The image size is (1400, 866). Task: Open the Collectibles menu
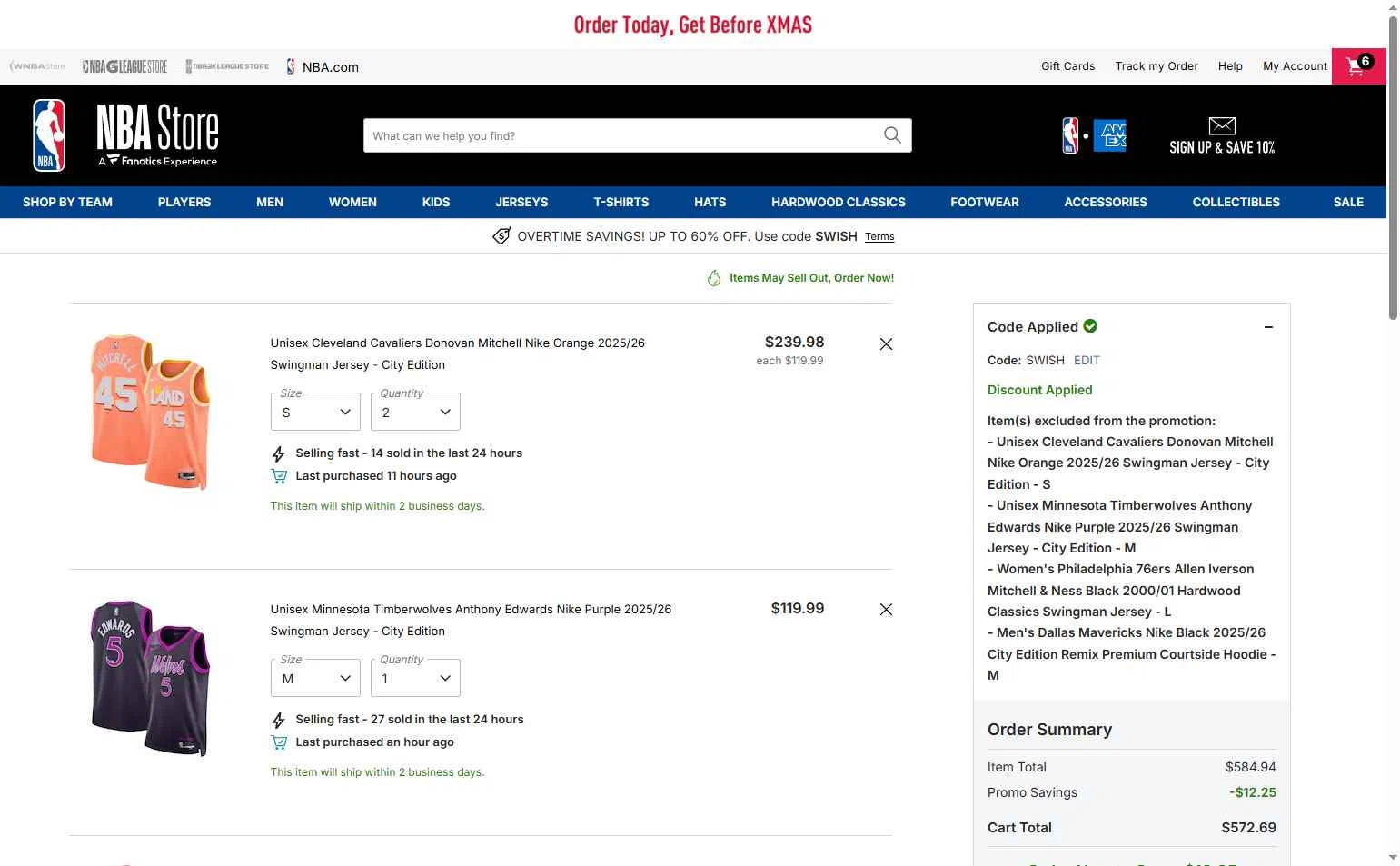(x=1236, y=202)
